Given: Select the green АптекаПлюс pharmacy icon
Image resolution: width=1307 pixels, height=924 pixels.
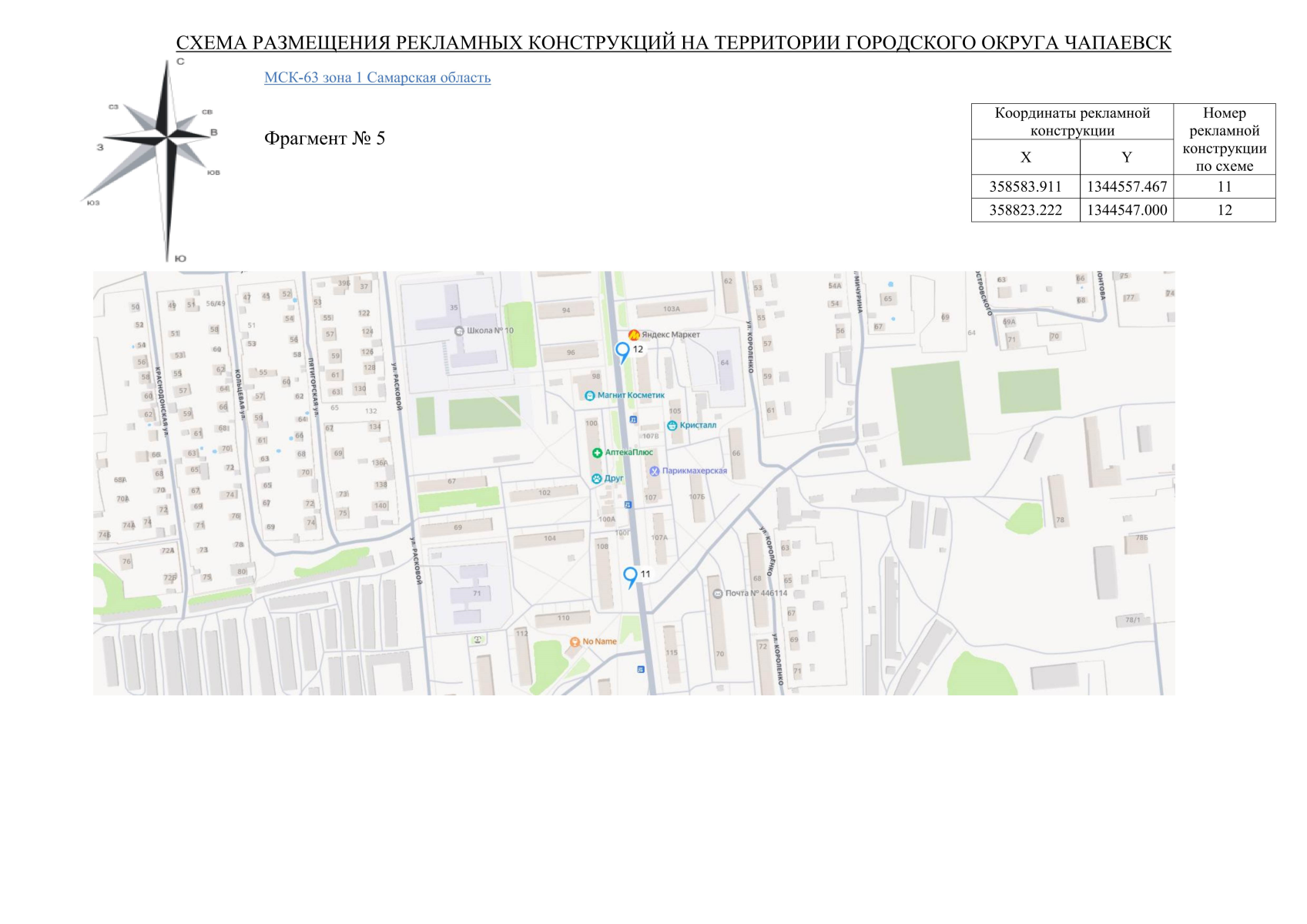Looking at the screenshot, I should [597, 453].
